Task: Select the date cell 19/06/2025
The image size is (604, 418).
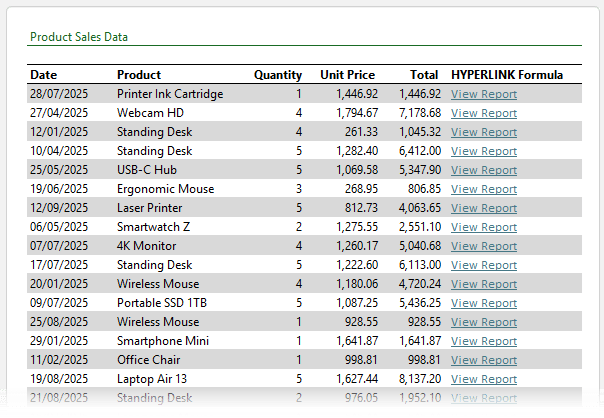Action: pyautogui.click(x=59, y=189)
